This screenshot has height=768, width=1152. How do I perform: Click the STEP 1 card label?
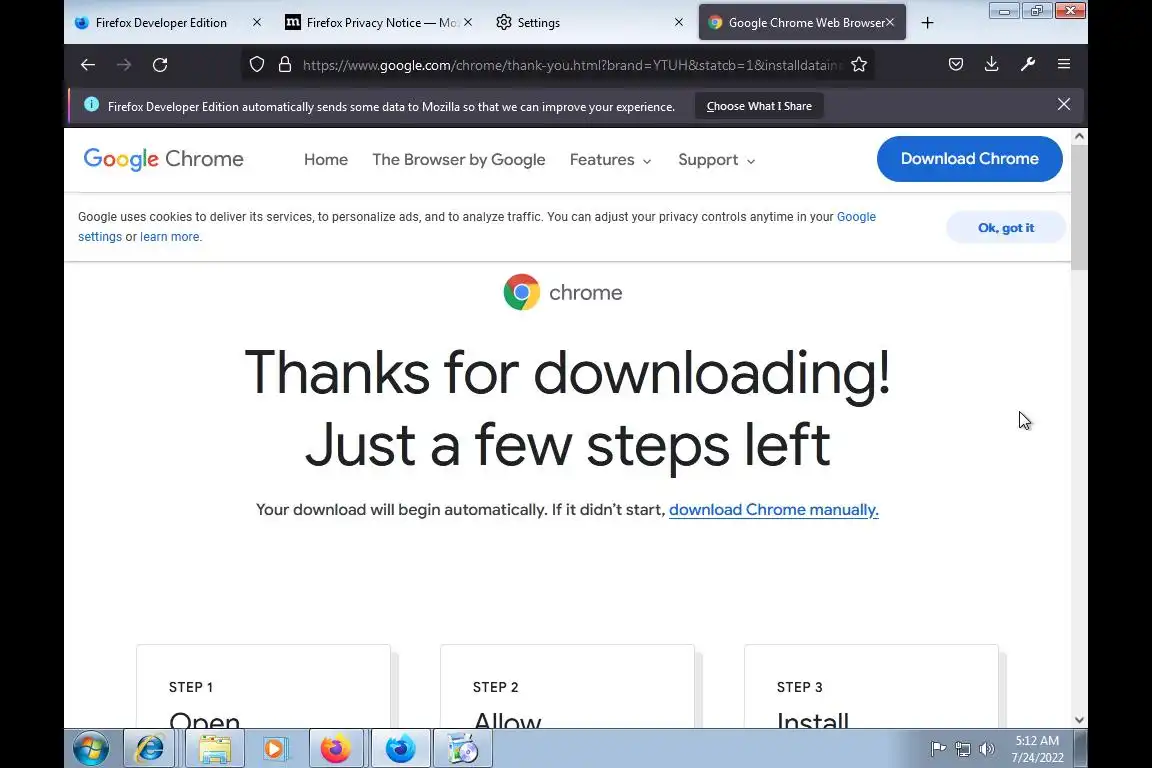click(x=191, y=687)
